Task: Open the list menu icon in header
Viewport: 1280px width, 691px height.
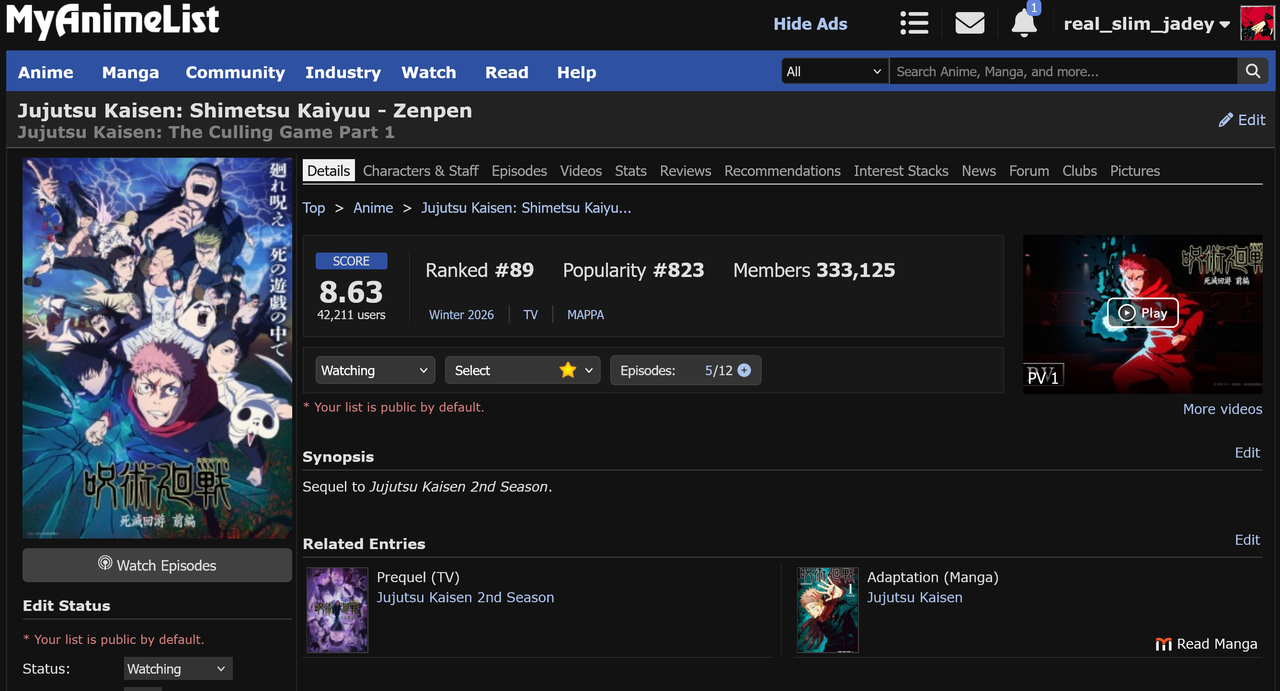Action: point(914,23)
